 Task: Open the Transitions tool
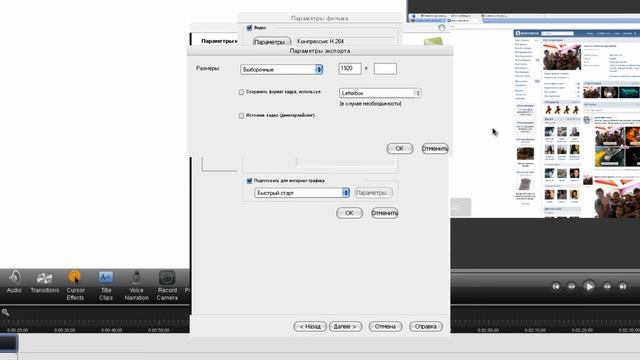coord(44,282)
